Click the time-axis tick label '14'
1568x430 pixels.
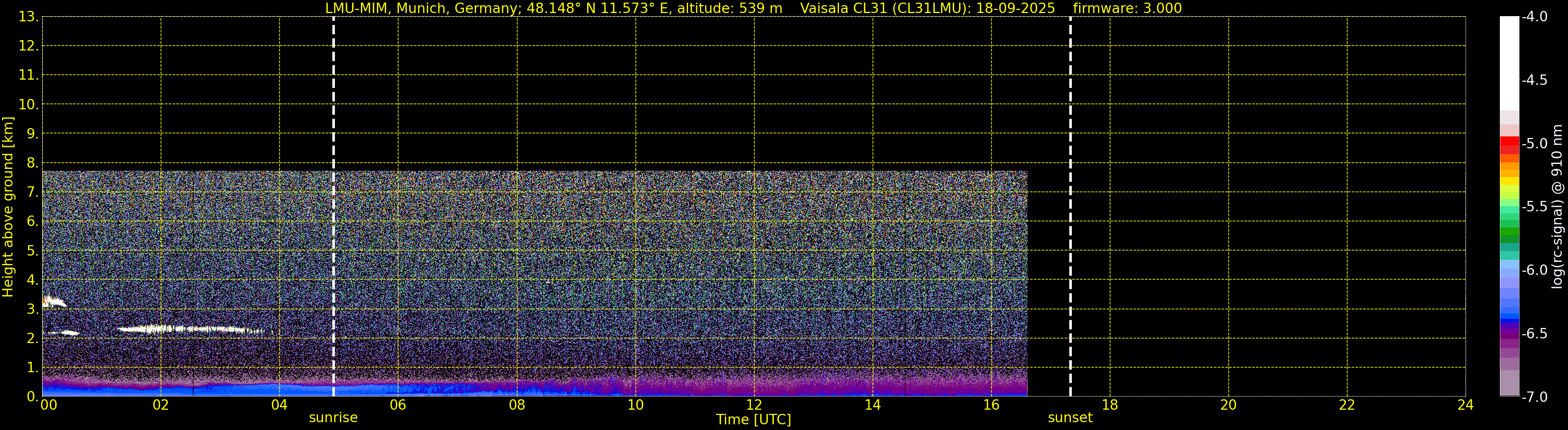click(x=873, y=405)
